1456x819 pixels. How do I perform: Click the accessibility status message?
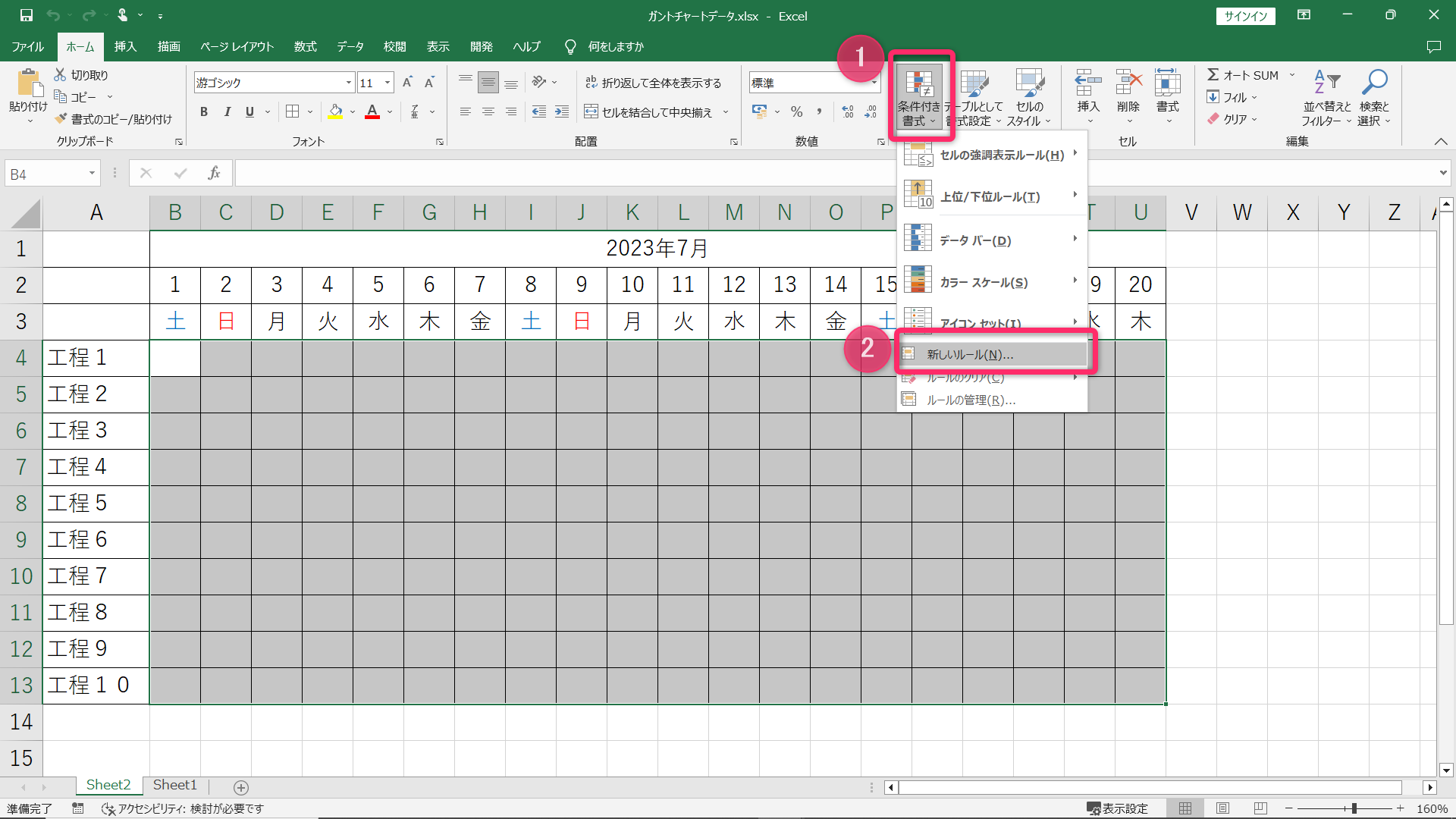(183, 808)
